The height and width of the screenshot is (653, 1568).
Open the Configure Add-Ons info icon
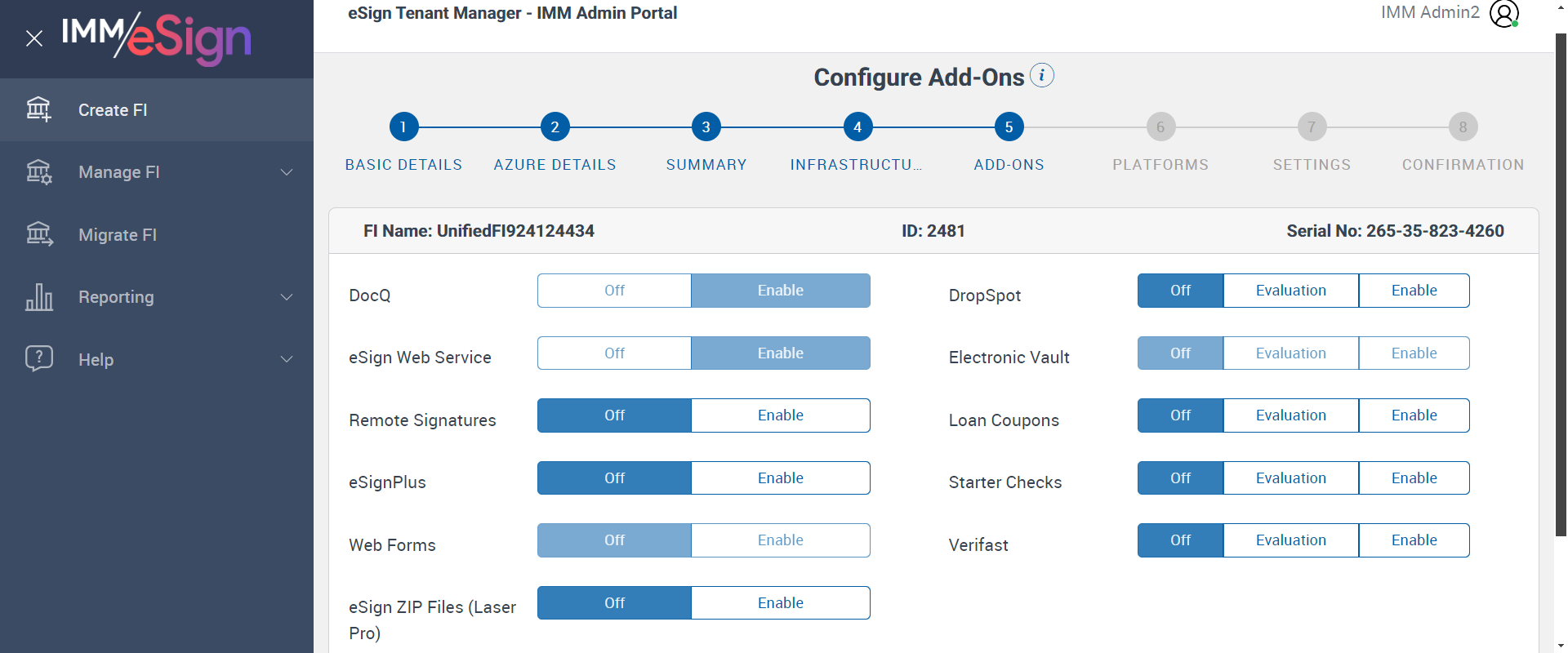click(x=1041, y=76)
